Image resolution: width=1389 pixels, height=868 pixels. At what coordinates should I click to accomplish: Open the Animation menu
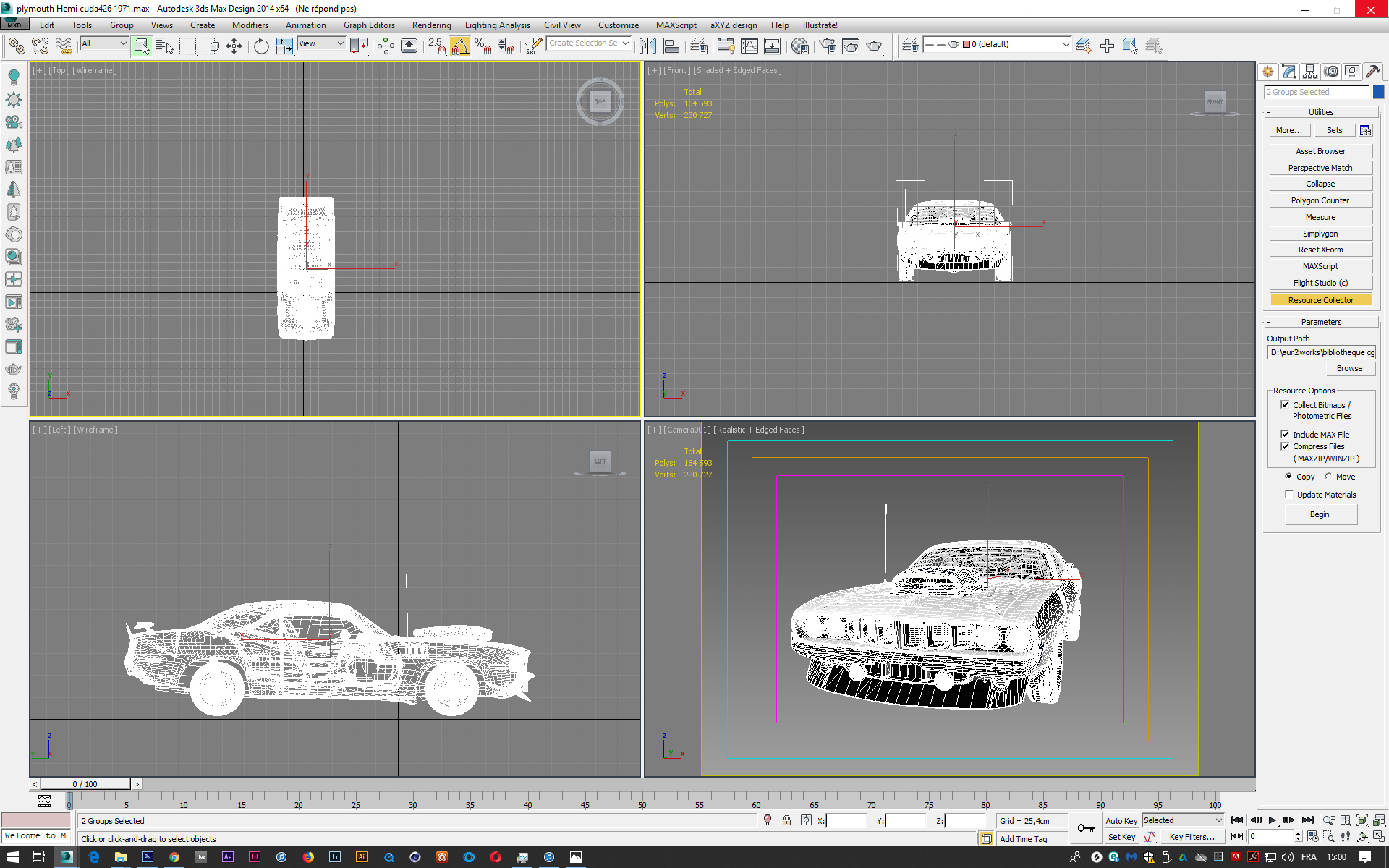coord(305,25)
